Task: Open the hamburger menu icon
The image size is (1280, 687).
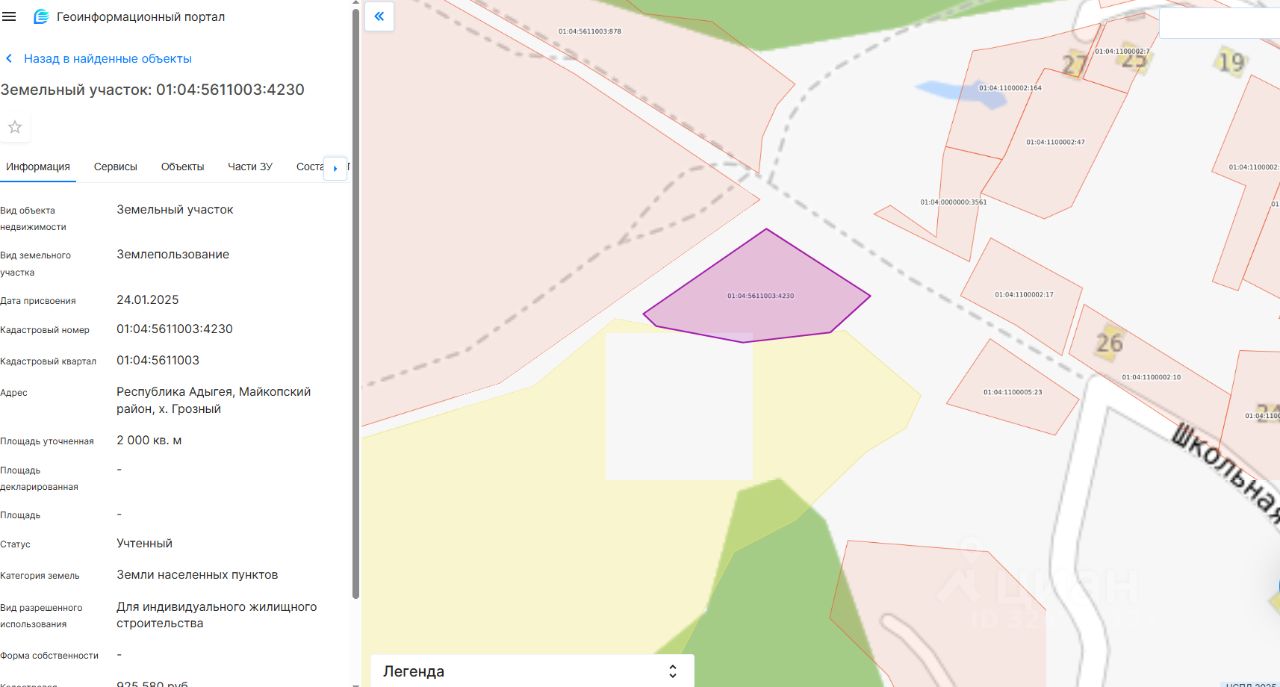Action: tap(10, 17)
